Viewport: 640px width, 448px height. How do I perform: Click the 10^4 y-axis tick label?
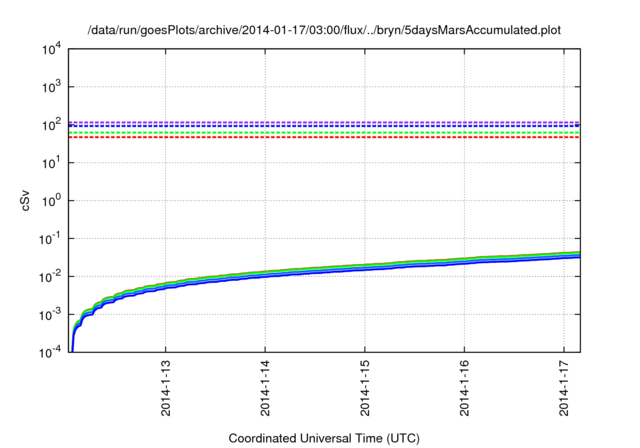point(51,49)
